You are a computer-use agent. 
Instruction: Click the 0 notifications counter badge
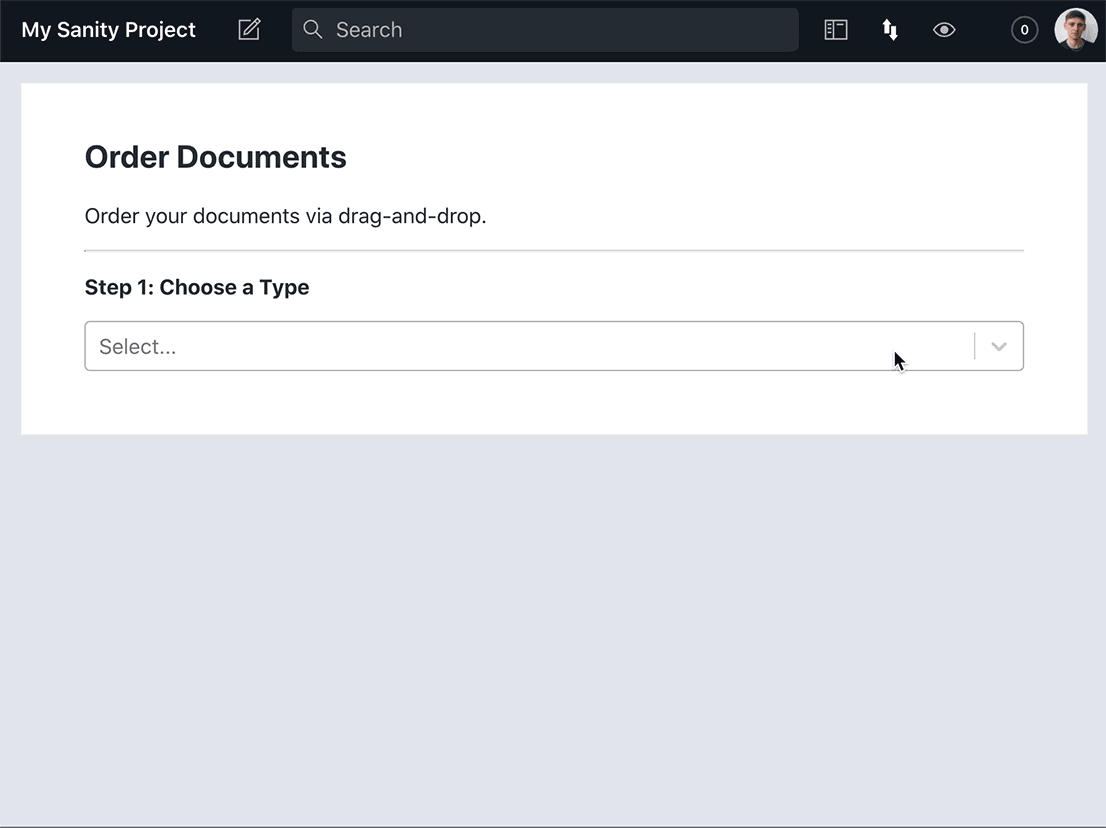[1024, 30]
